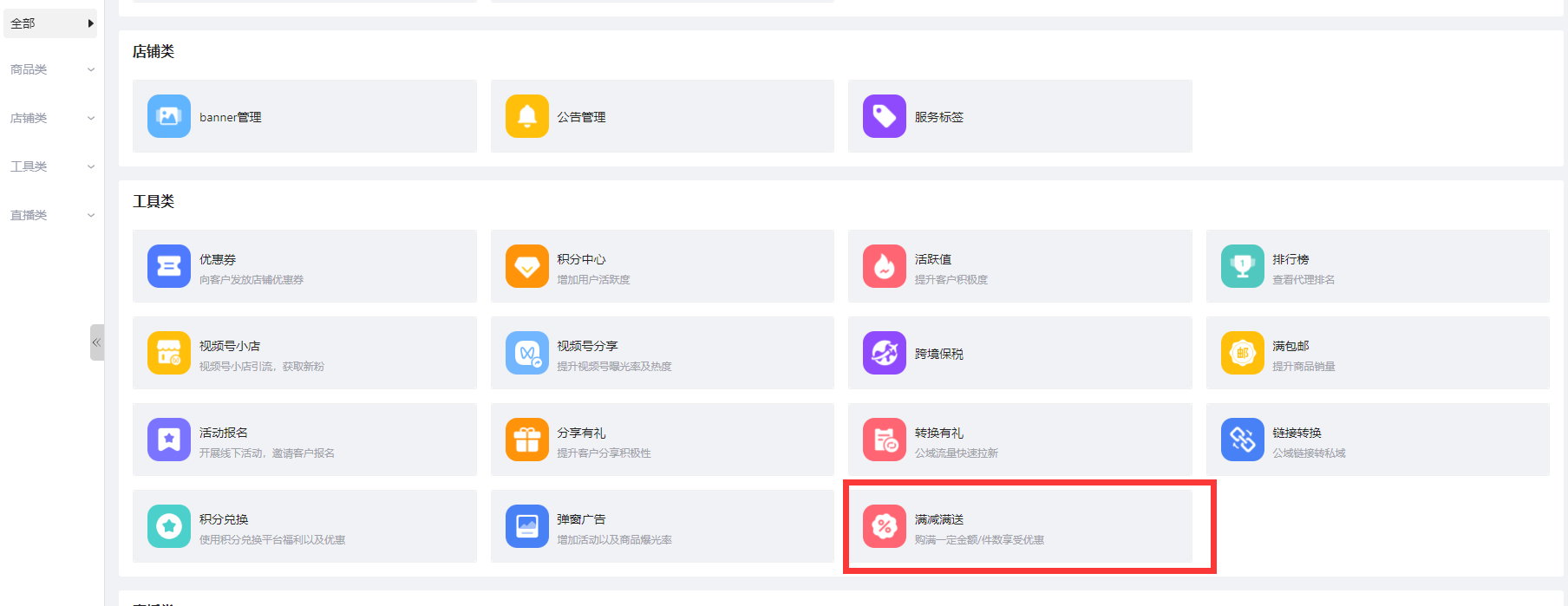Click the banner管理 picture icon
This screenshot has height=606, width=1568.
[169, 116]
